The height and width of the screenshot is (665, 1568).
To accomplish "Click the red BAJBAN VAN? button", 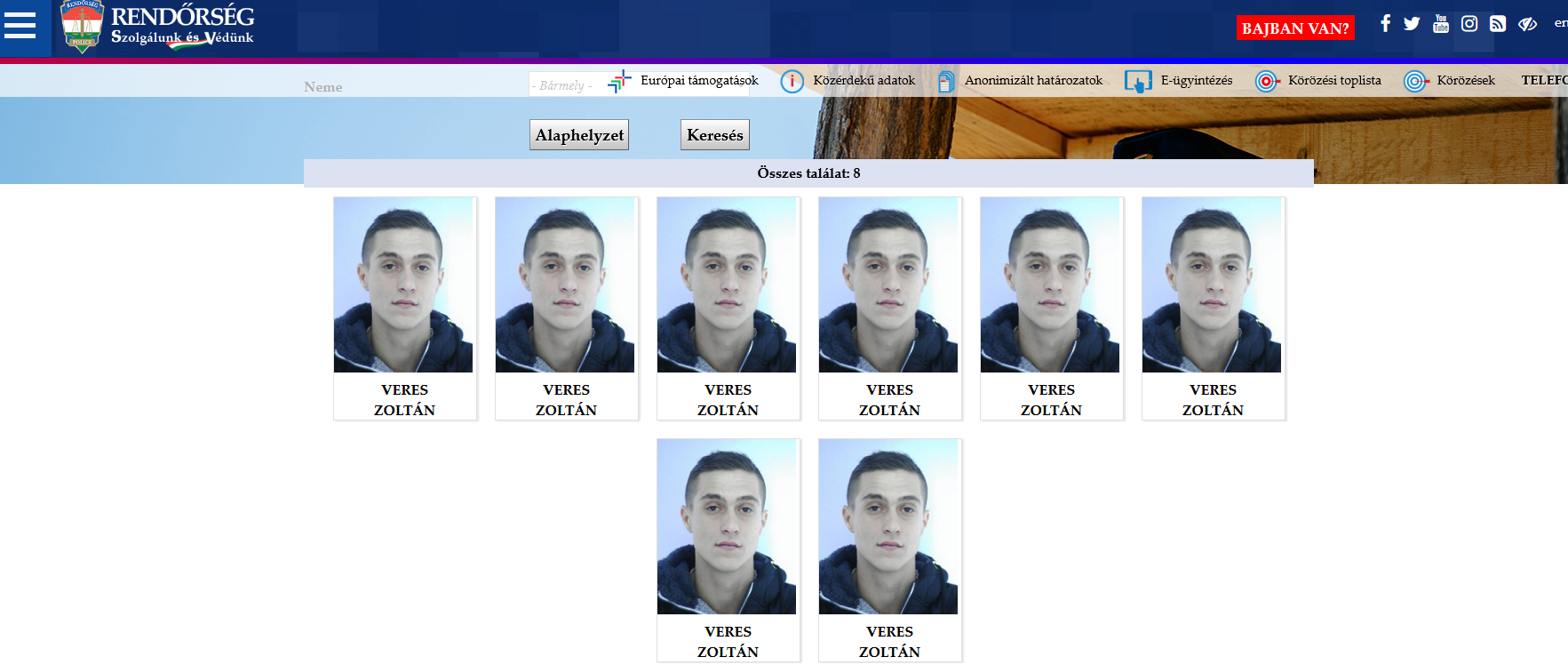I will click(1295, 28).
